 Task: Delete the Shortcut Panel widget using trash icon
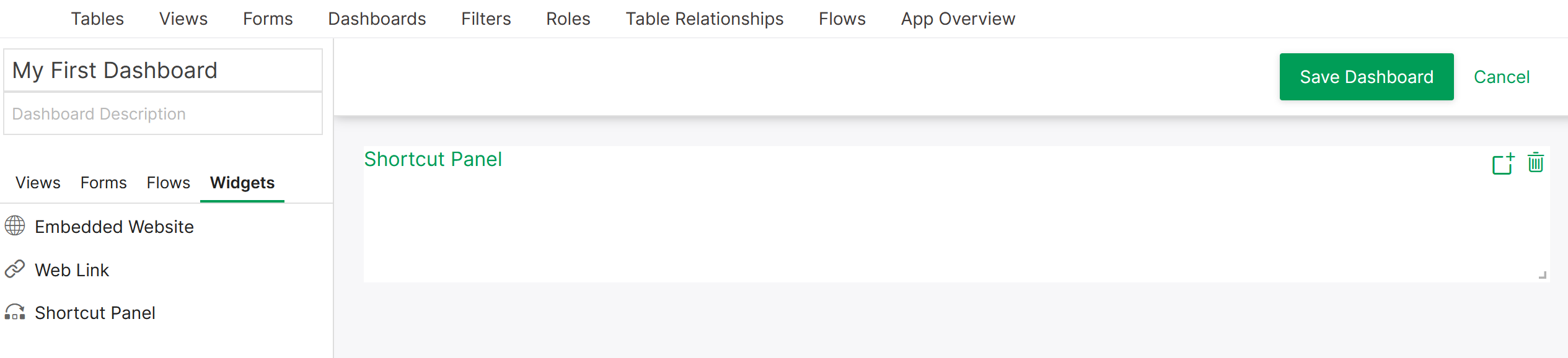pos(1535,163)
